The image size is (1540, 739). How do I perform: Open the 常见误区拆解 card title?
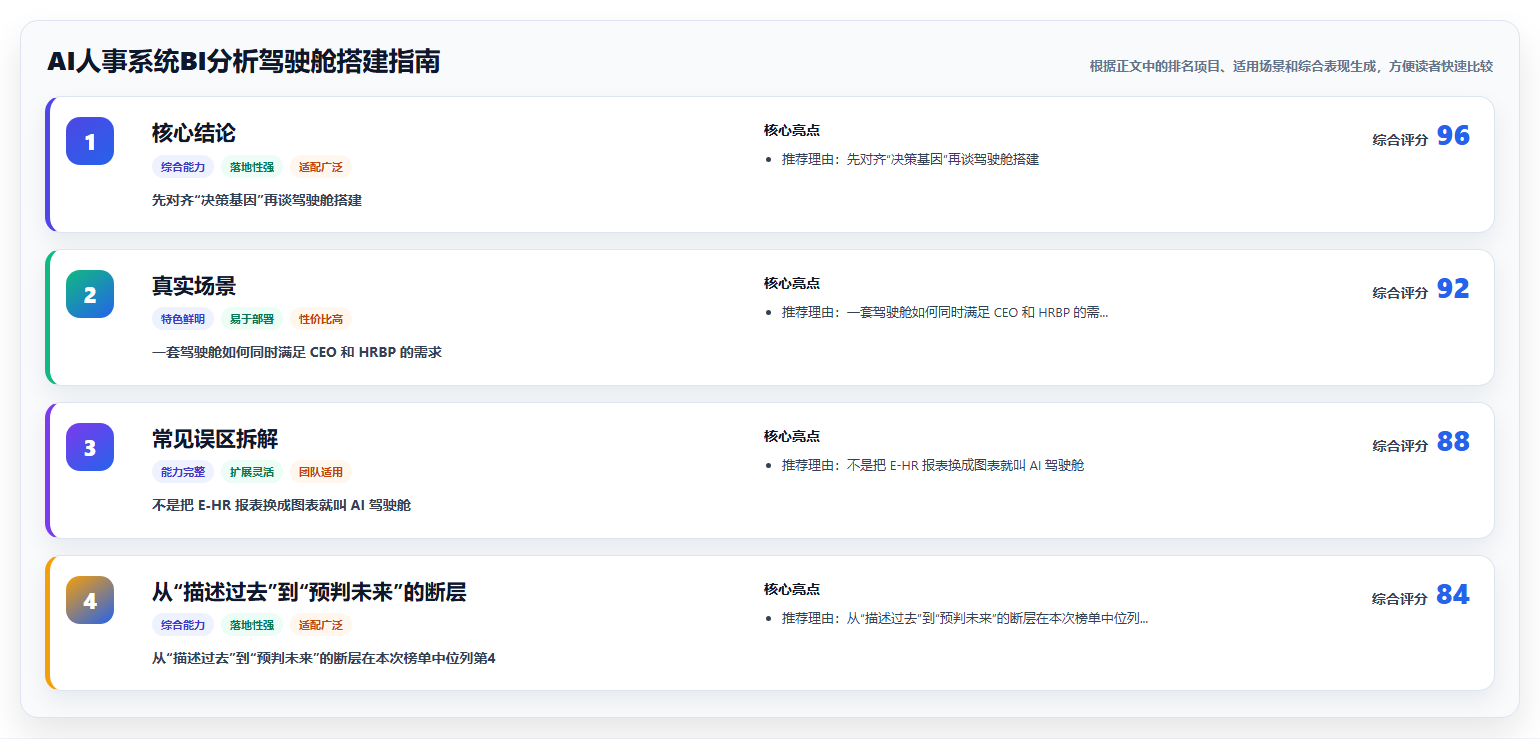pos(215,439)
